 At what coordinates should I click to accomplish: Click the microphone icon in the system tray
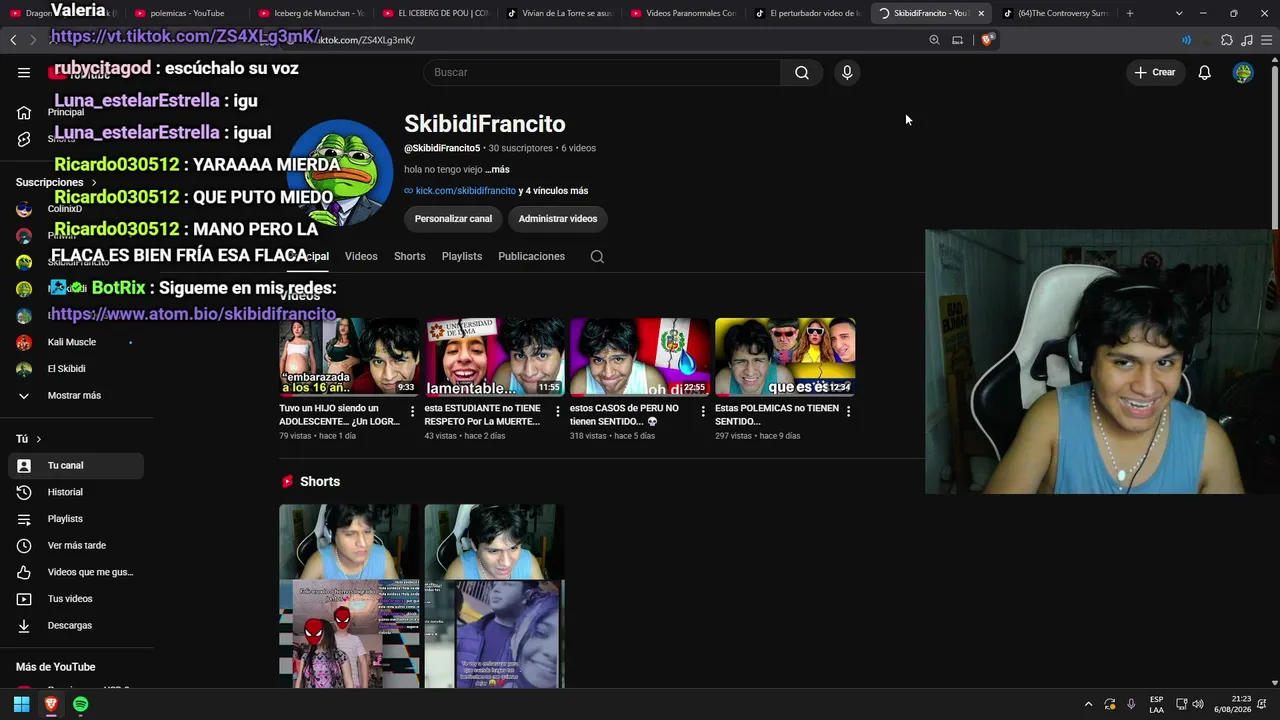tap(1131, 704)
